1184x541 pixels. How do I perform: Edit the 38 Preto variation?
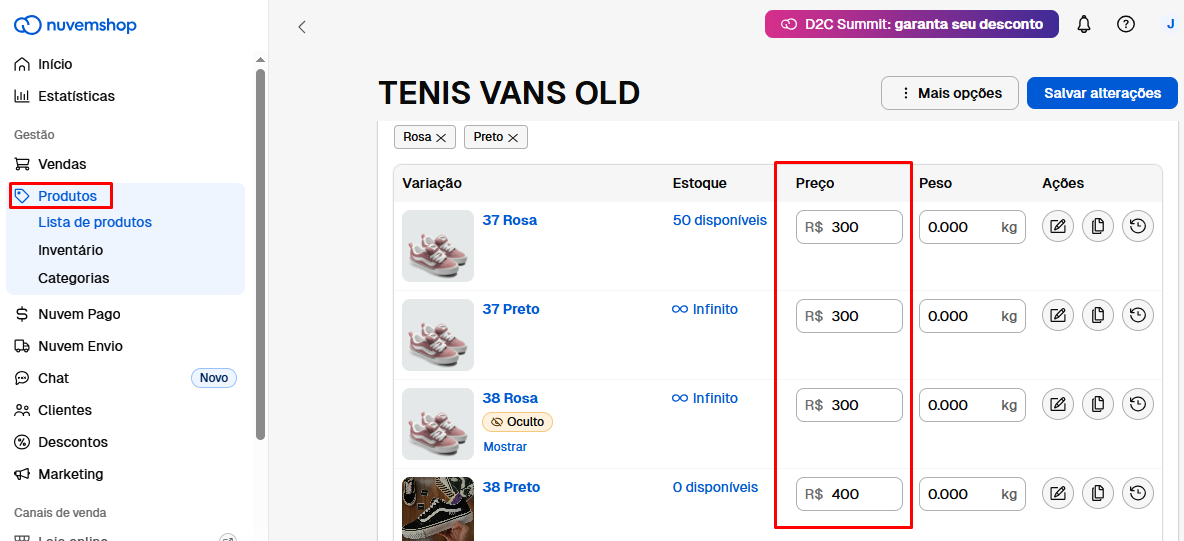tap(1058, 494)
